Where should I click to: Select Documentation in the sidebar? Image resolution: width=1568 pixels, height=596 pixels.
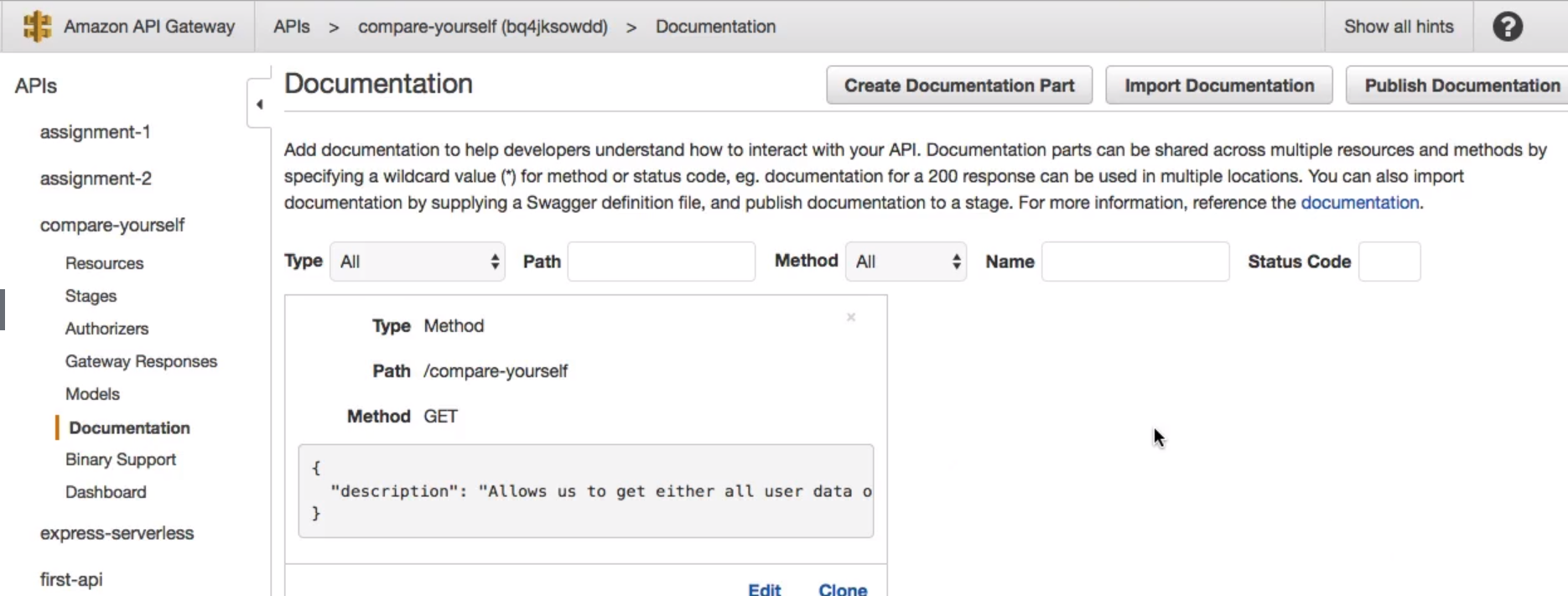coord(129,428)
